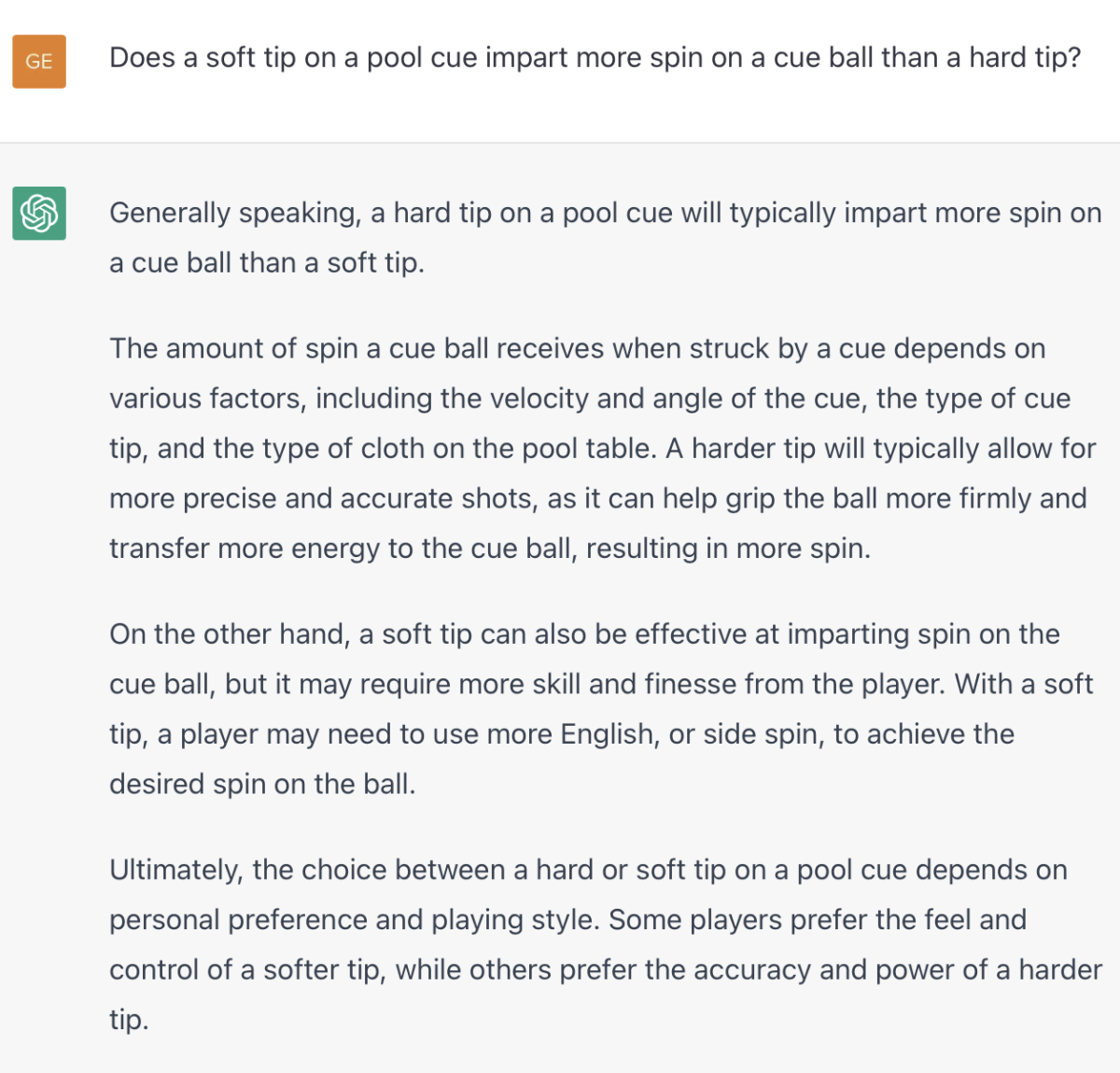
Task: Click the paragraph beginning "The amount of spin"
Action: click(602, 448)
